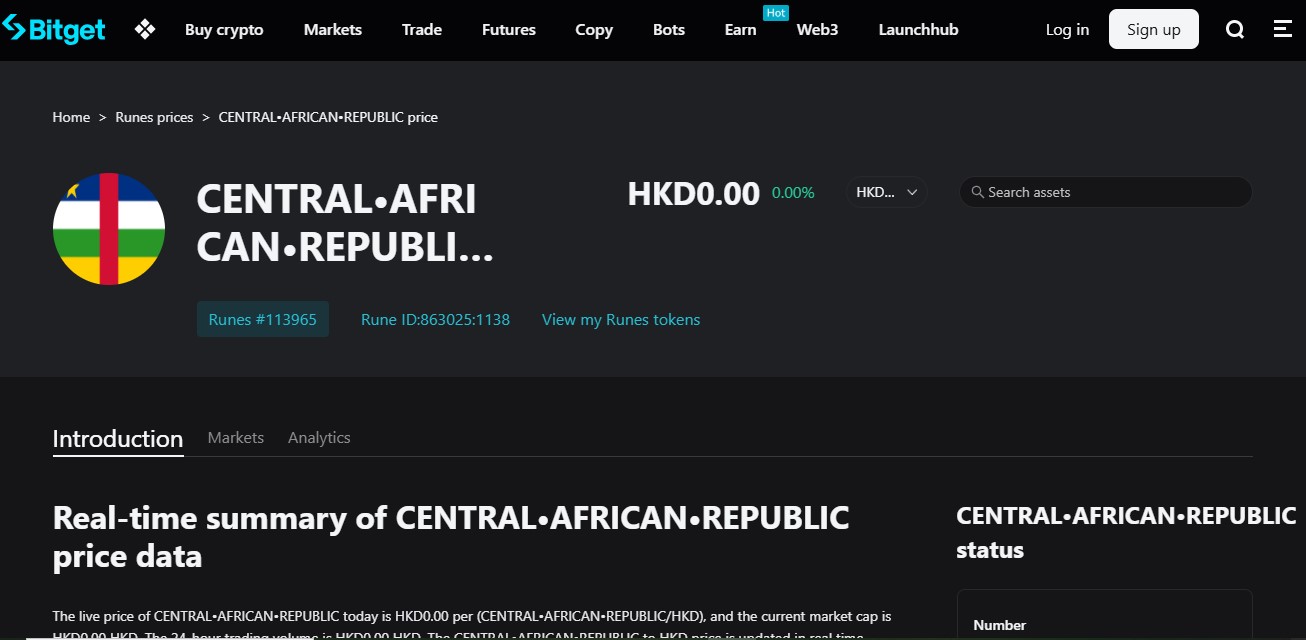
Task: Click the Number label in status card
Action: [1000, 625]
